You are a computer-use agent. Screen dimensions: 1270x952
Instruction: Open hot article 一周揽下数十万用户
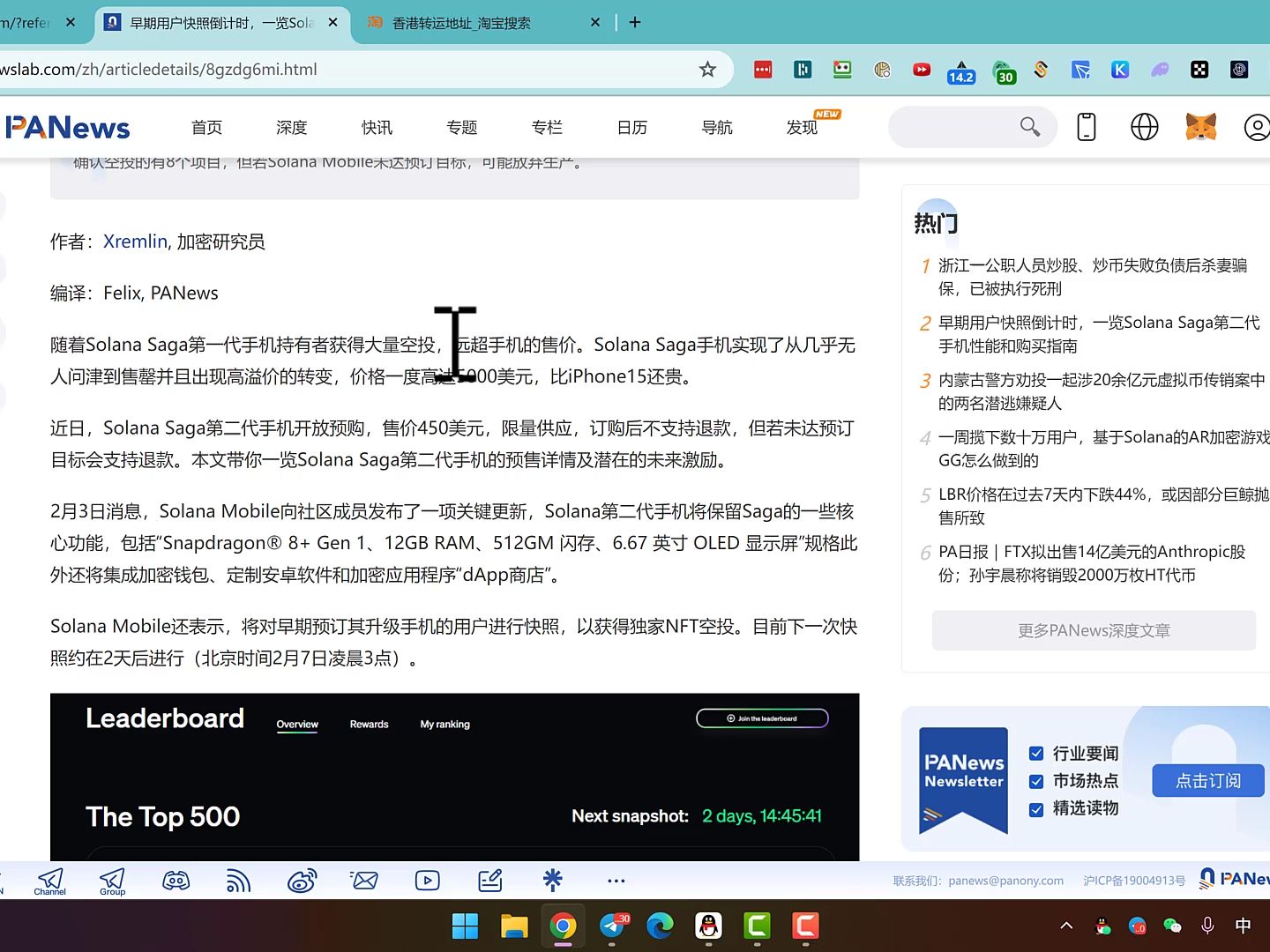coord(1103,449)
